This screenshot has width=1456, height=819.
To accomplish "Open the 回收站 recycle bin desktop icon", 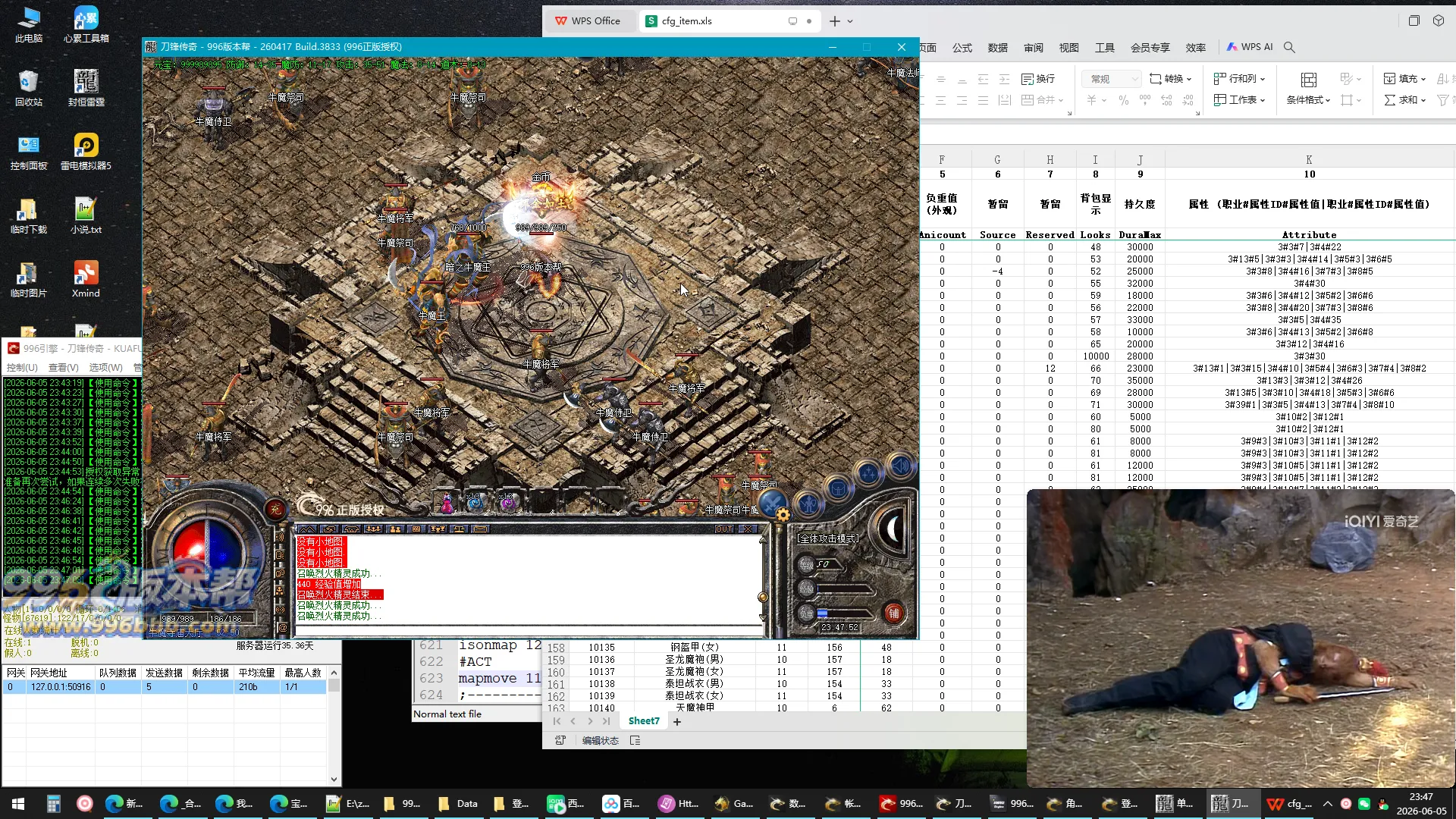I will coord(29,87).
